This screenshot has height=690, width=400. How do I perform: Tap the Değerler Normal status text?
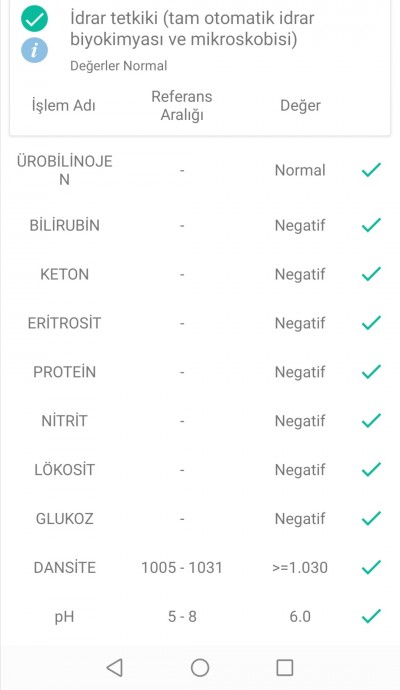[x=119, y=66]
